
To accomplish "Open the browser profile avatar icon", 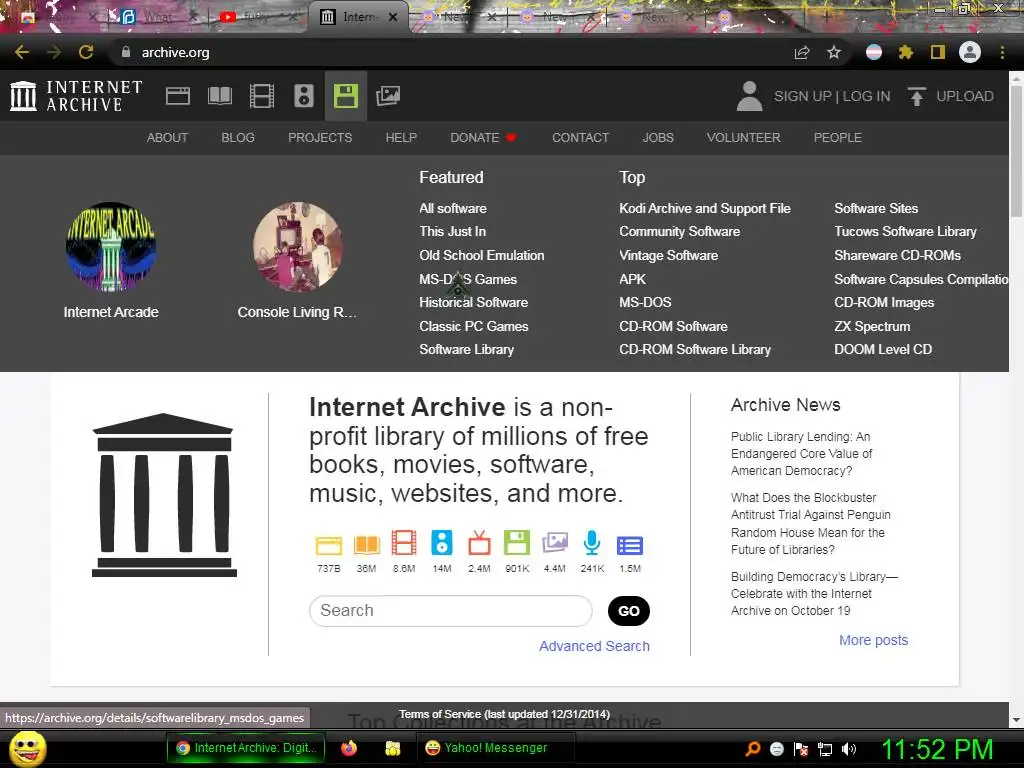I will 970,52.
